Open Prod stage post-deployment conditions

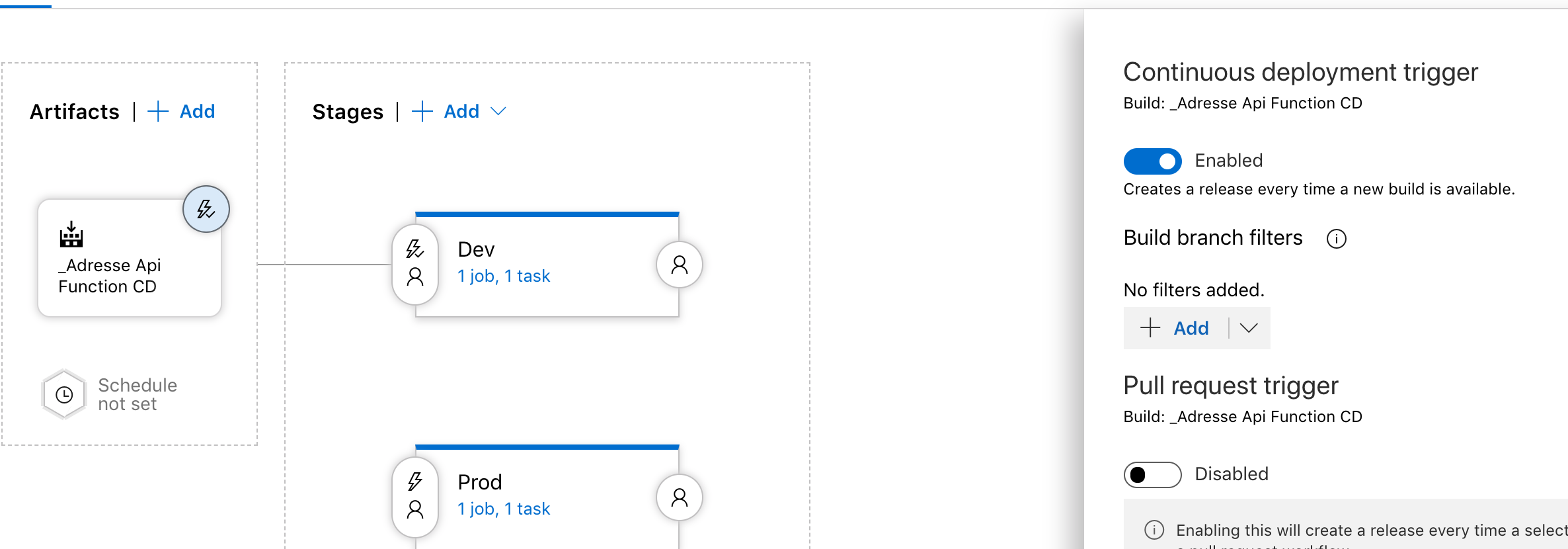click(679, 497)
